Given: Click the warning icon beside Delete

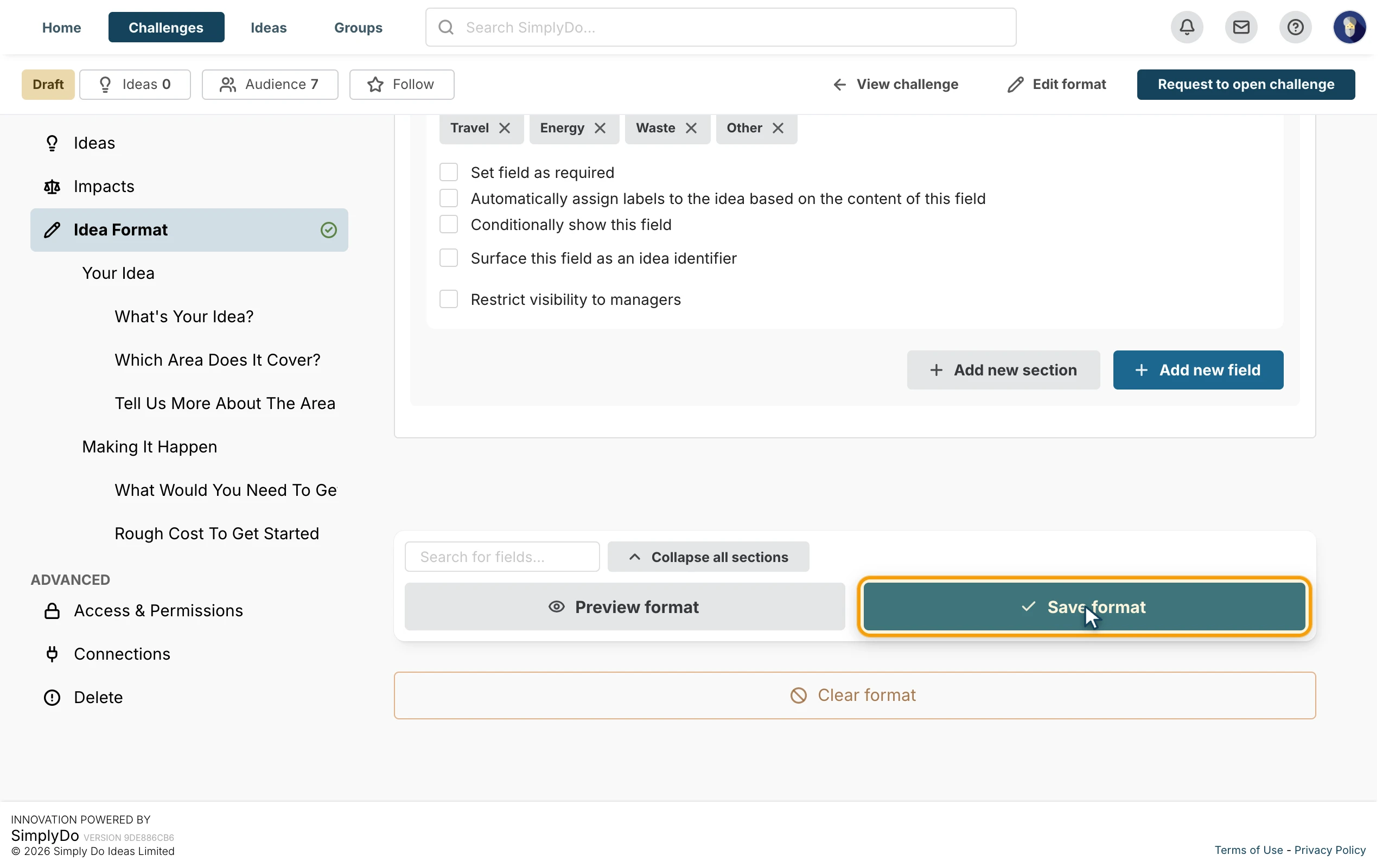Looking at the screenshot, I should tap(52, 698).
